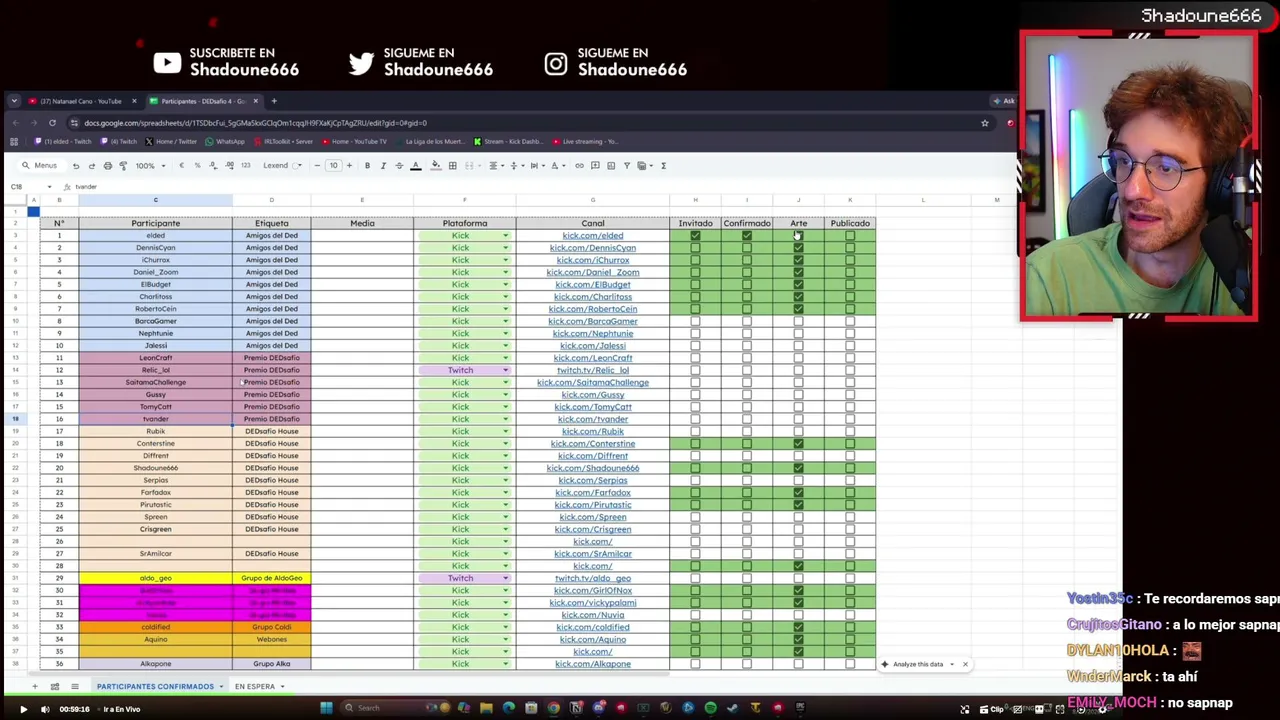Click the font size field
The image size is (1280, 720).
[333, 166]
